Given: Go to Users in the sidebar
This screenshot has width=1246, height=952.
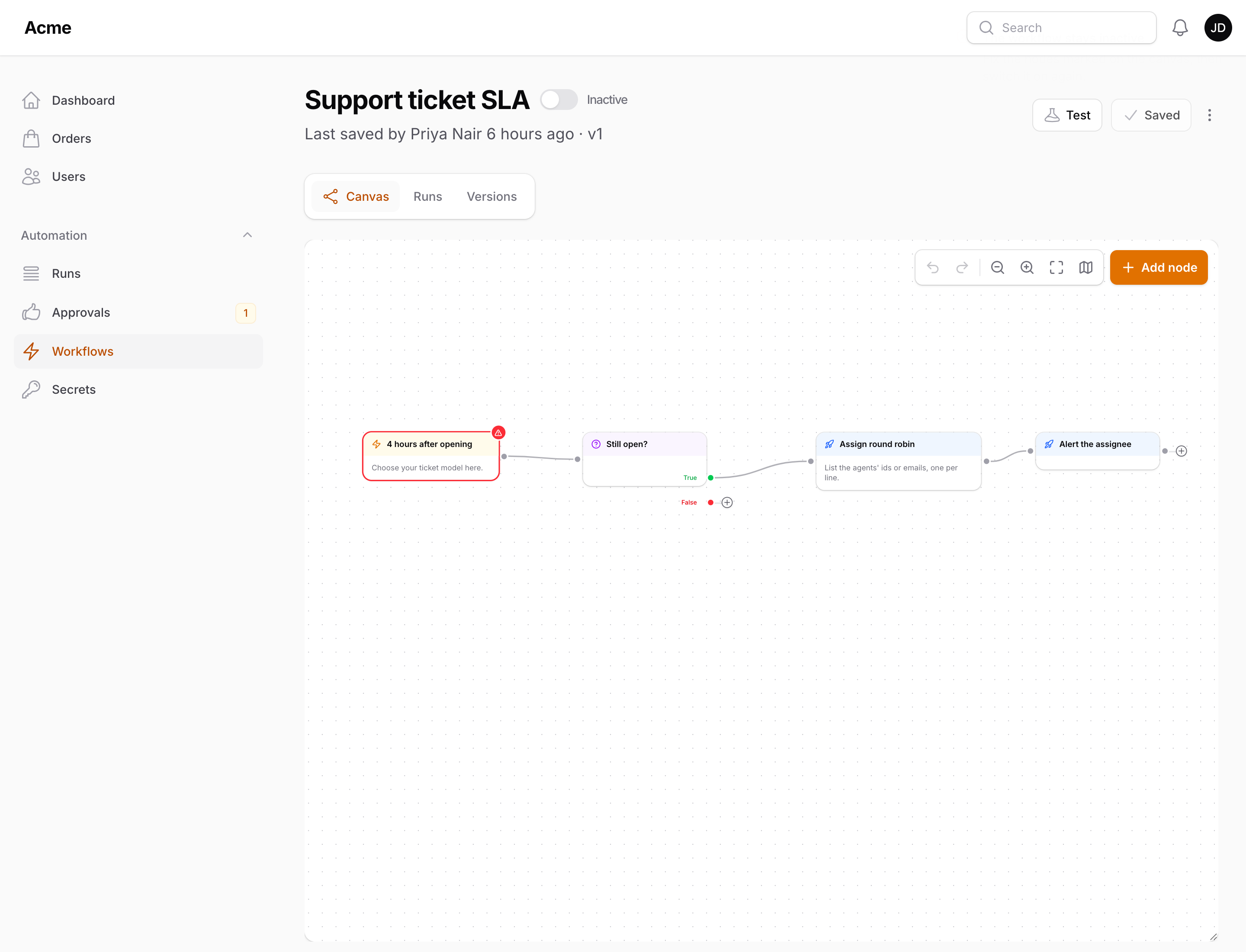Looking at the screenshot, I should point(138,177).
